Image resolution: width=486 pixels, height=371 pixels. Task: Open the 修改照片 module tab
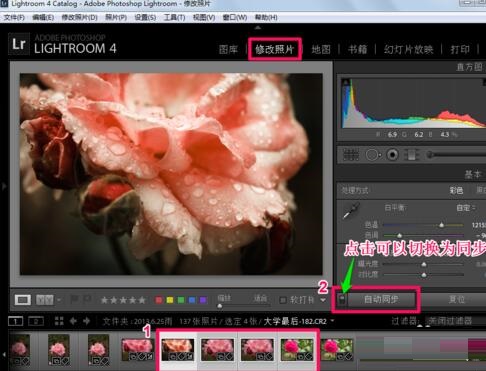click(x=275, y=49)
